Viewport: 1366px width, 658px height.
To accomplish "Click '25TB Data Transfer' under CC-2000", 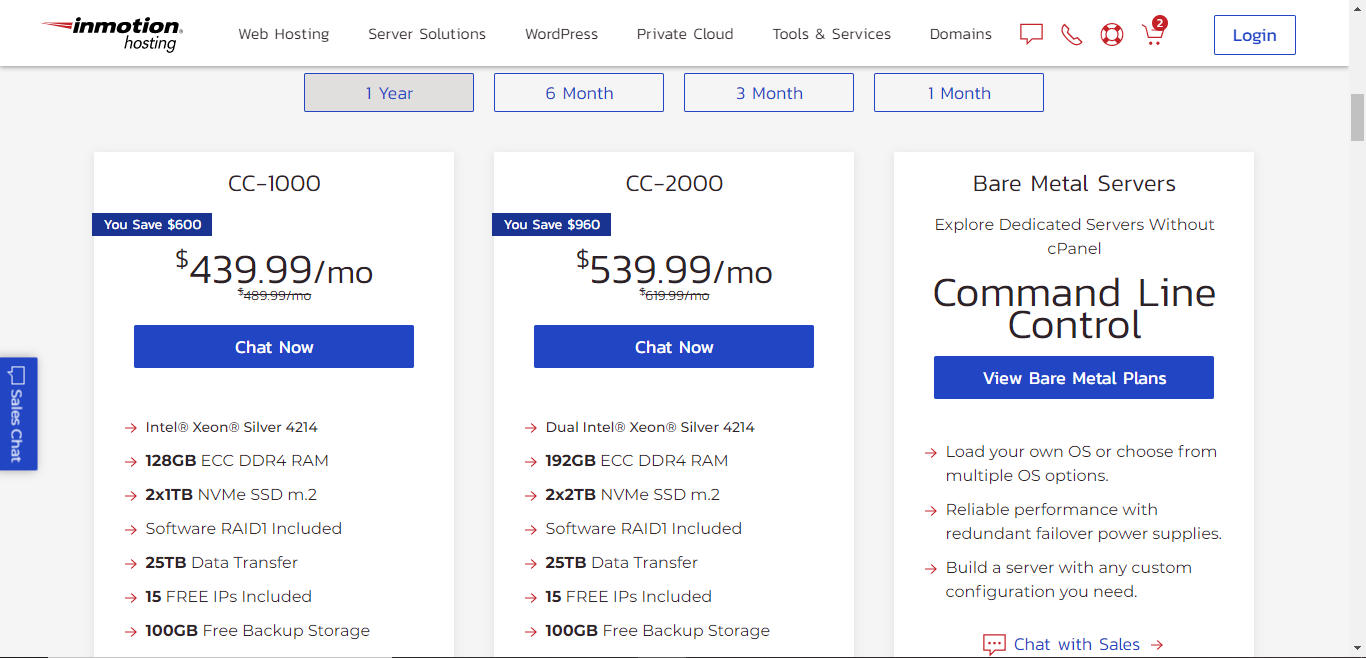I will [x=621, y=563].
